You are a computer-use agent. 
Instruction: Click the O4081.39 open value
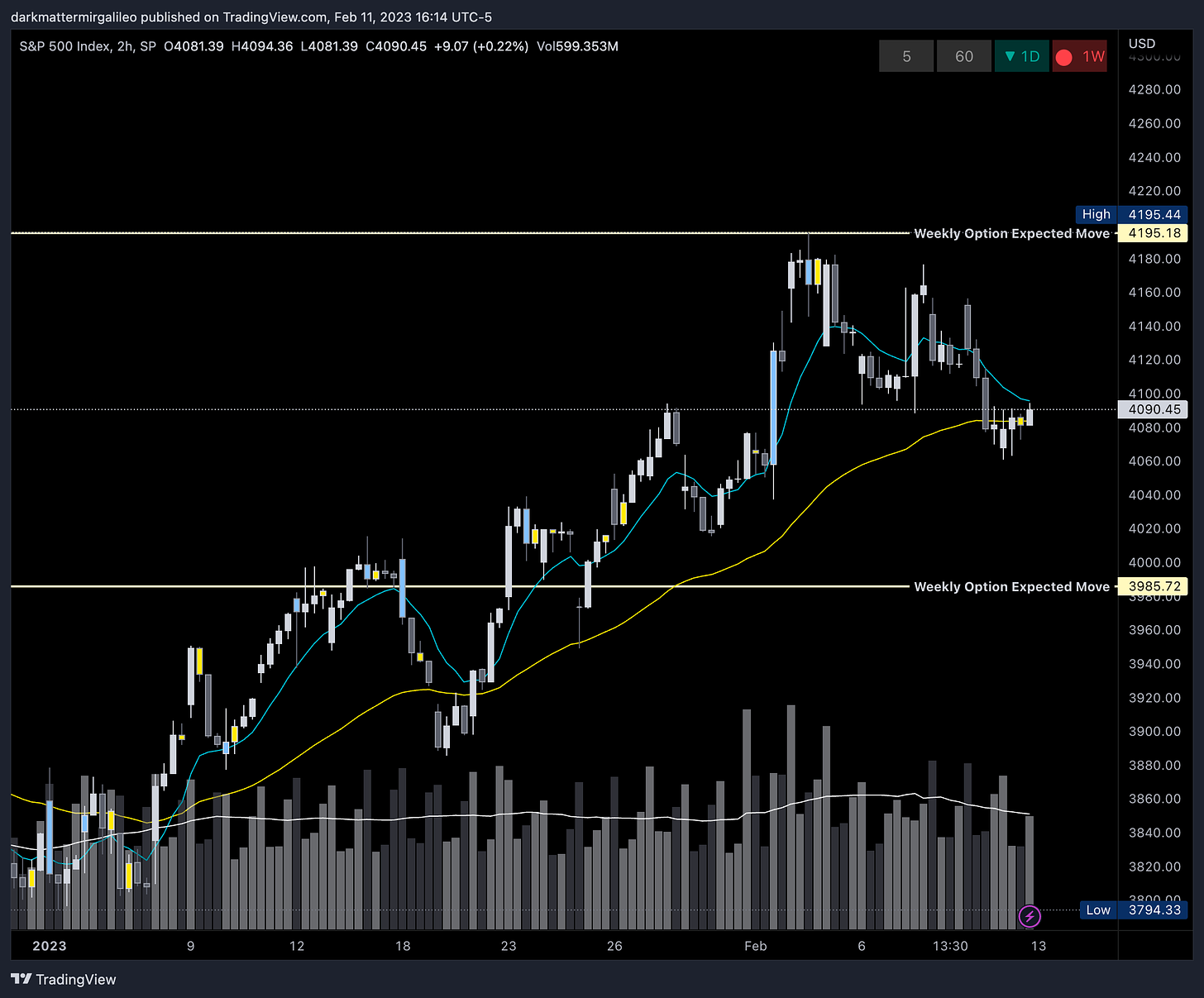tap(193, 46)
